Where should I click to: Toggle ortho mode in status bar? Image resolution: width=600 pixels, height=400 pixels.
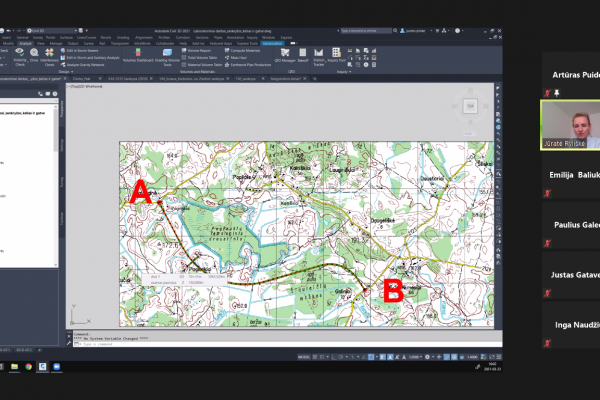(x=334, y=357)
